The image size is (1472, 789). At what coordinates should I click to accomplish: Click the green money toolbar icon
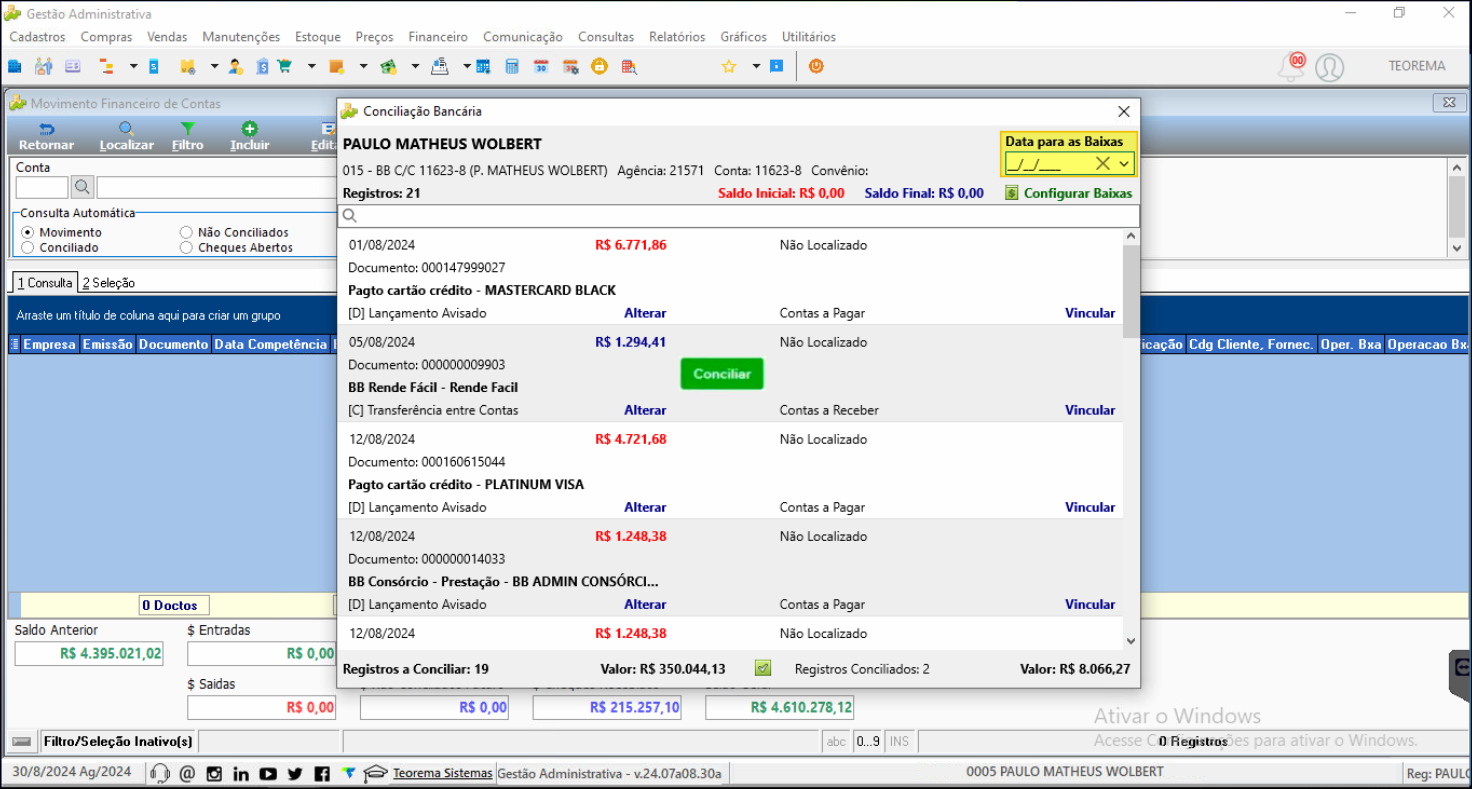click(x=388, y=66)
